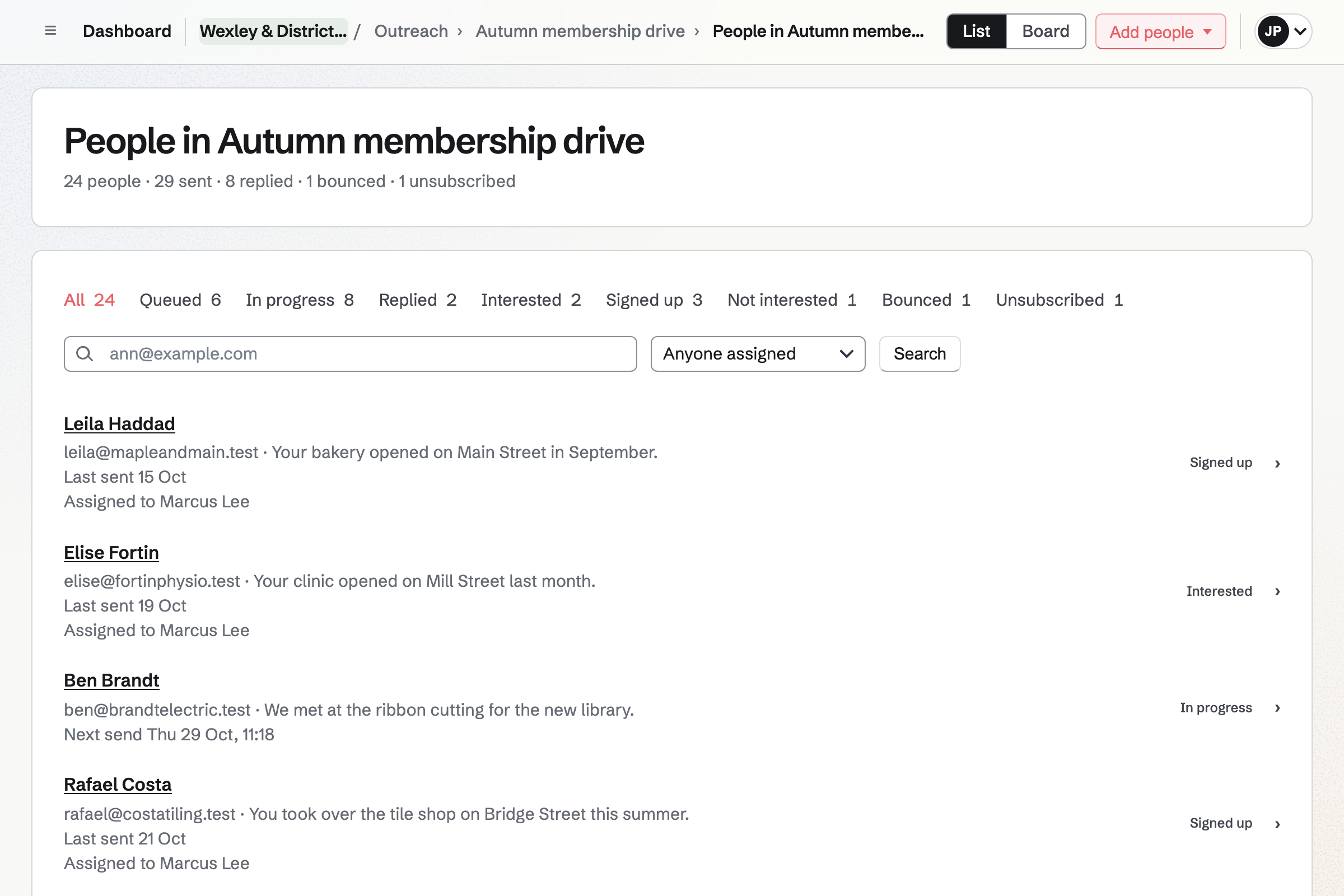Open Ben Brandt row chevron arrow

(1278, 708)
